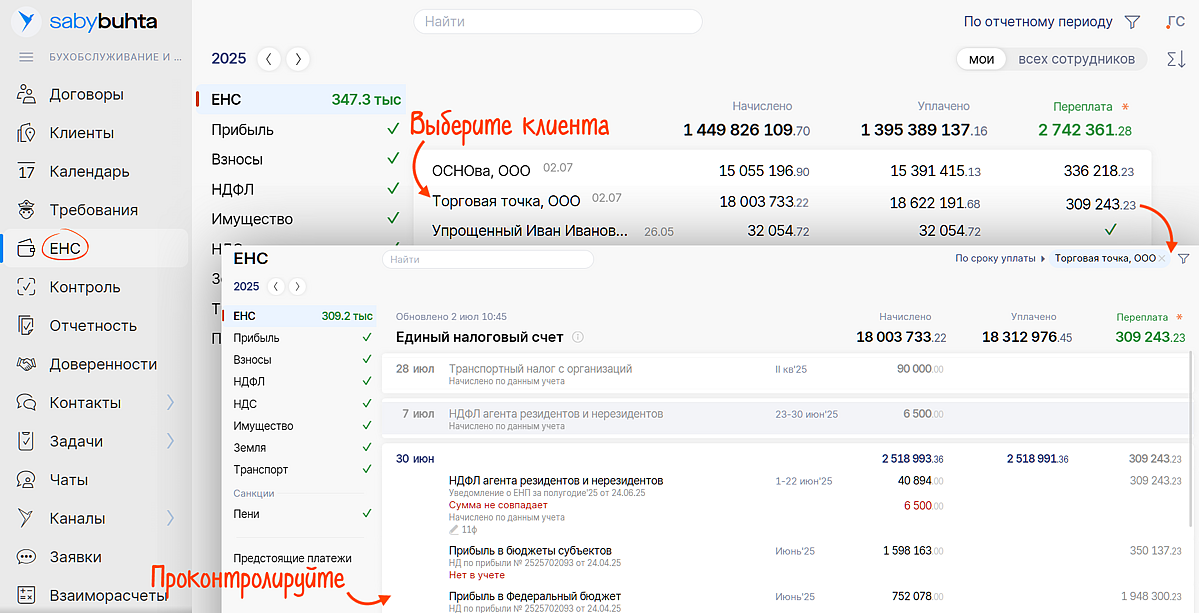Click the Контроль sidebar icon
Image resolution: width=1199 pixels, height=613 pixels.
28,287
